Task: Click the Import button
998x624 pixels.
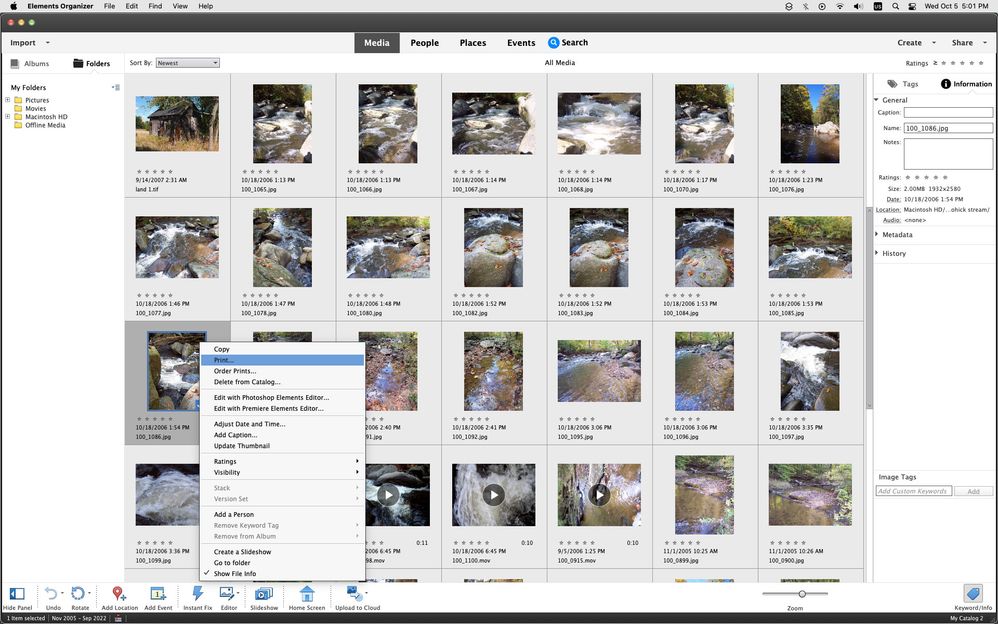Action: tap(23, 43)
